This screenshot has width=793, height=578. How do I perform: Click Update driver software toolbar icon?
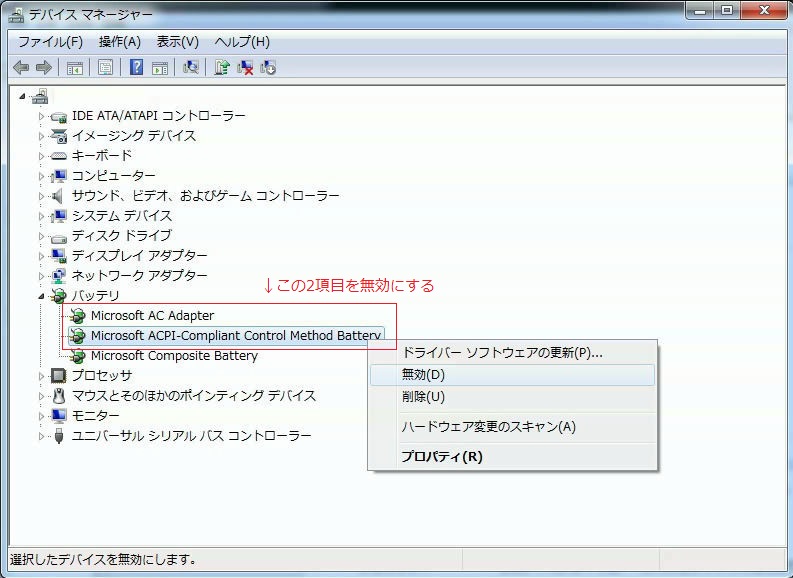222,67
